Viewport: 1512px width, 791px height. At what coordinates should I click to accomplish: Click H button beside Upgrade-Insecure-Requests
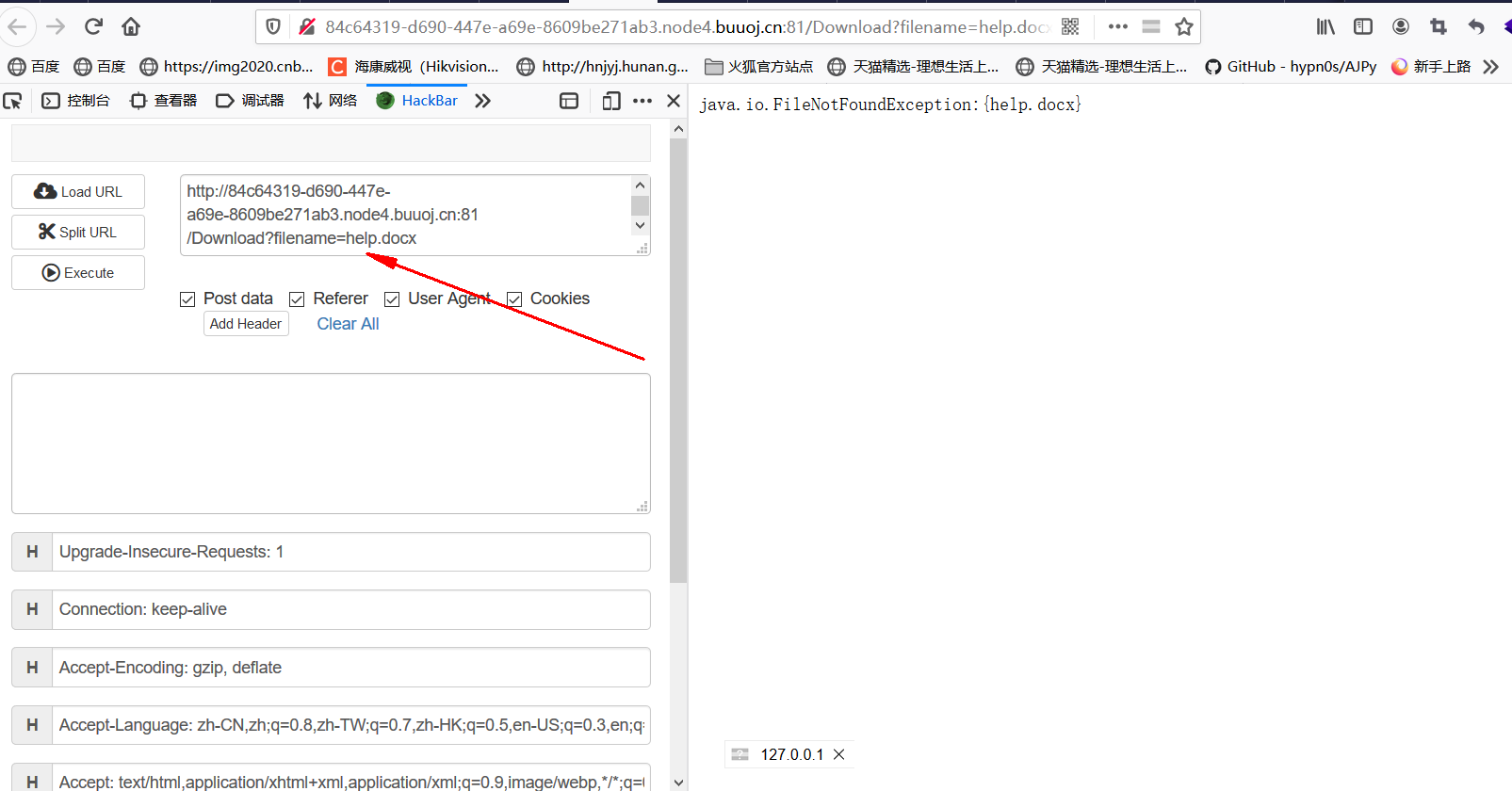click(x=32, y=552)
